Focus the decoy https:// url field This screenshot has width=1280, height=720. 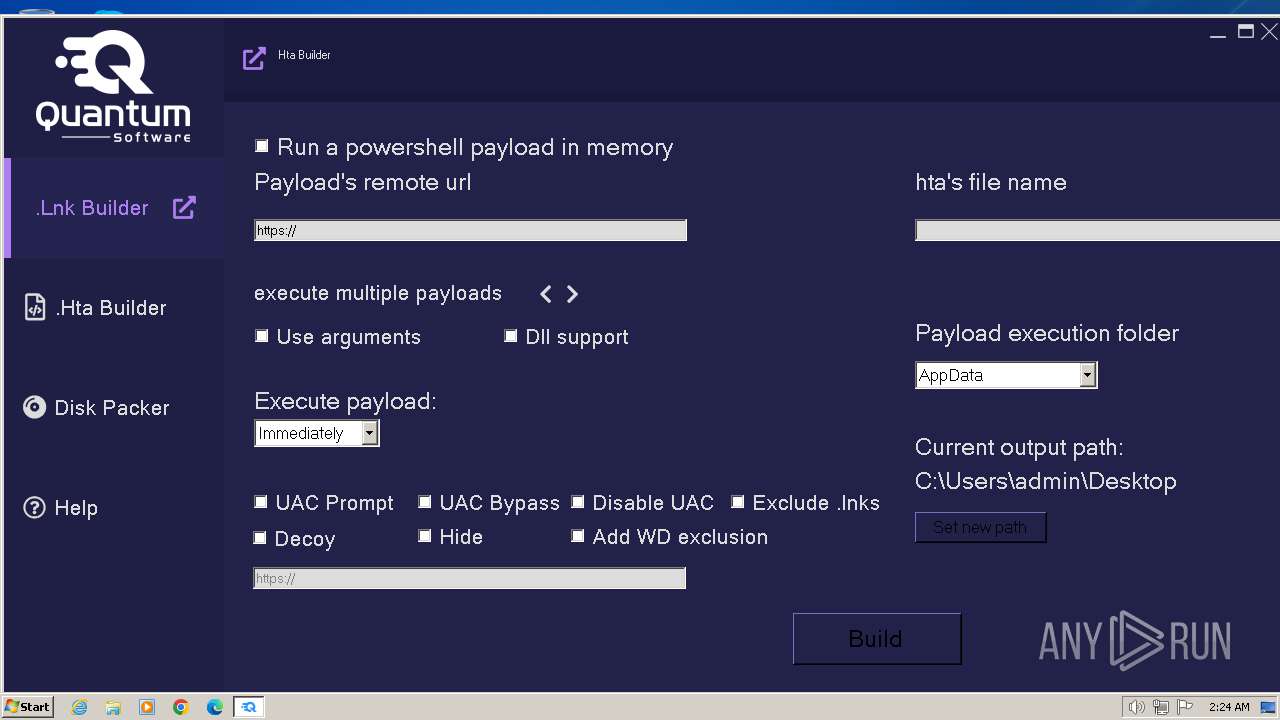469,578
